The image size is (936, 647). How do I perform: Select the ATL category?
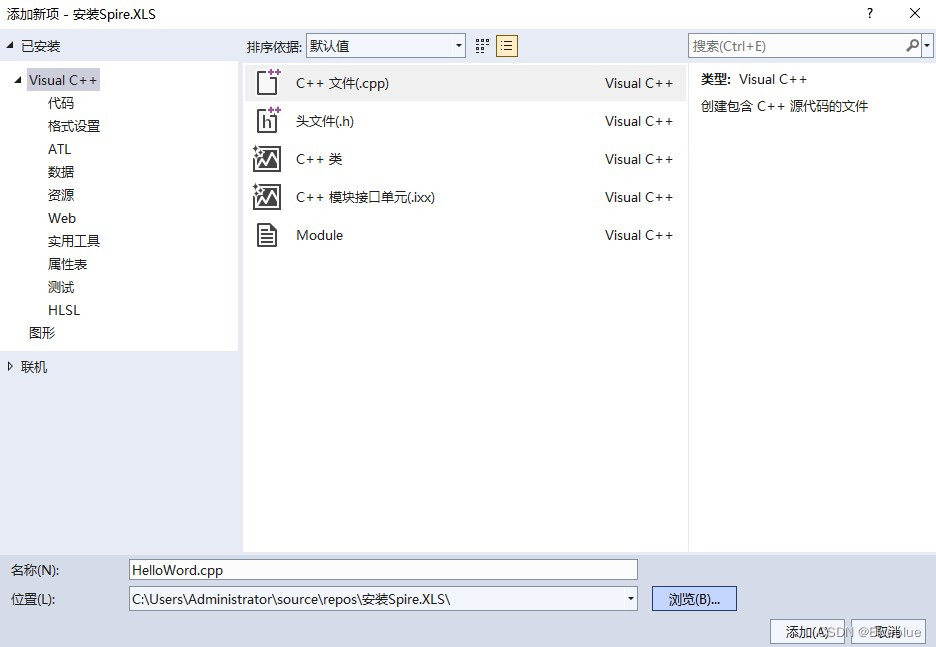coord(59,149)
